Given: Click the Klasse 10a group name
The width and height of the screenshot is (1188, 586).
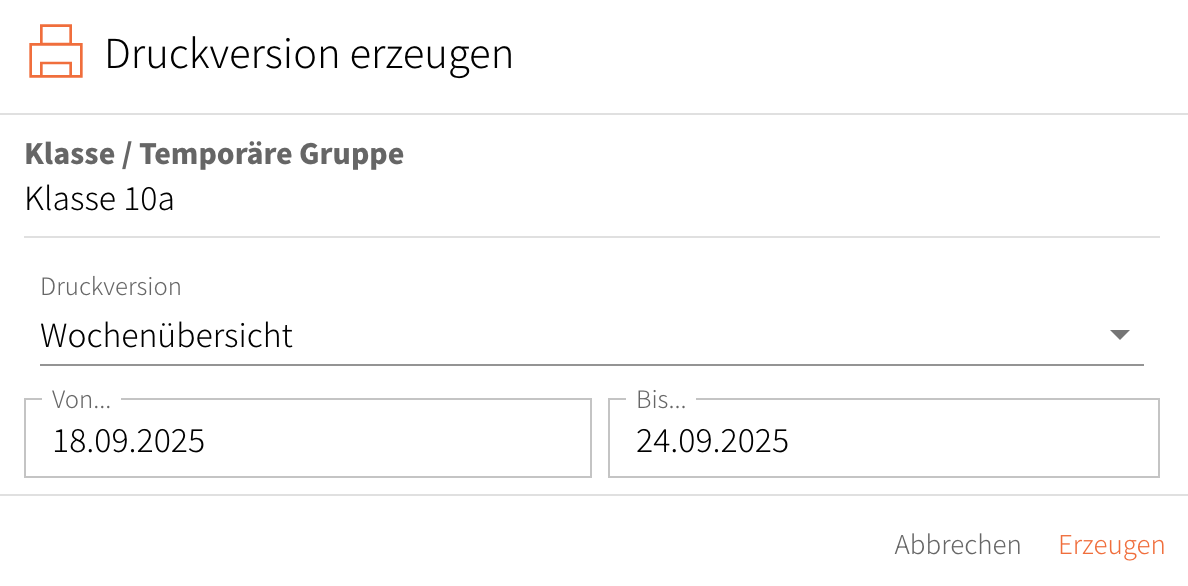Looking at the screenshot, I should (99, 199).
